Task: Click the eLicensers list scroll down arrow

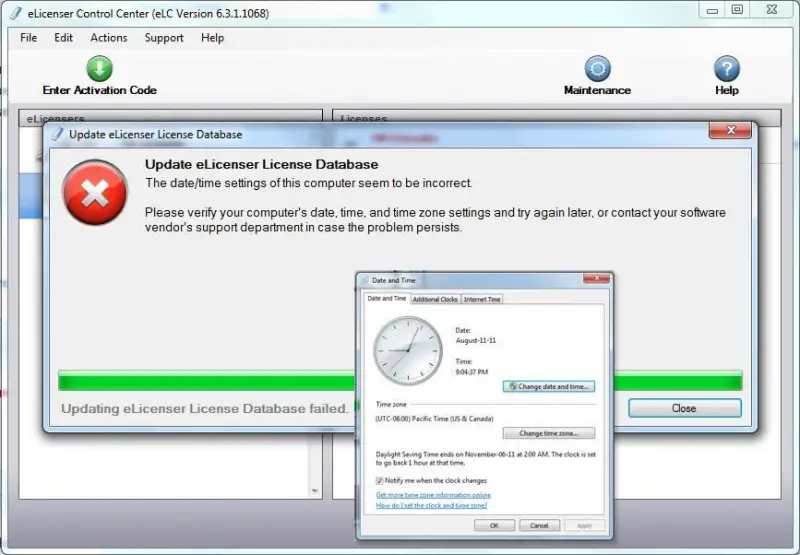Action: coord(315,491)
